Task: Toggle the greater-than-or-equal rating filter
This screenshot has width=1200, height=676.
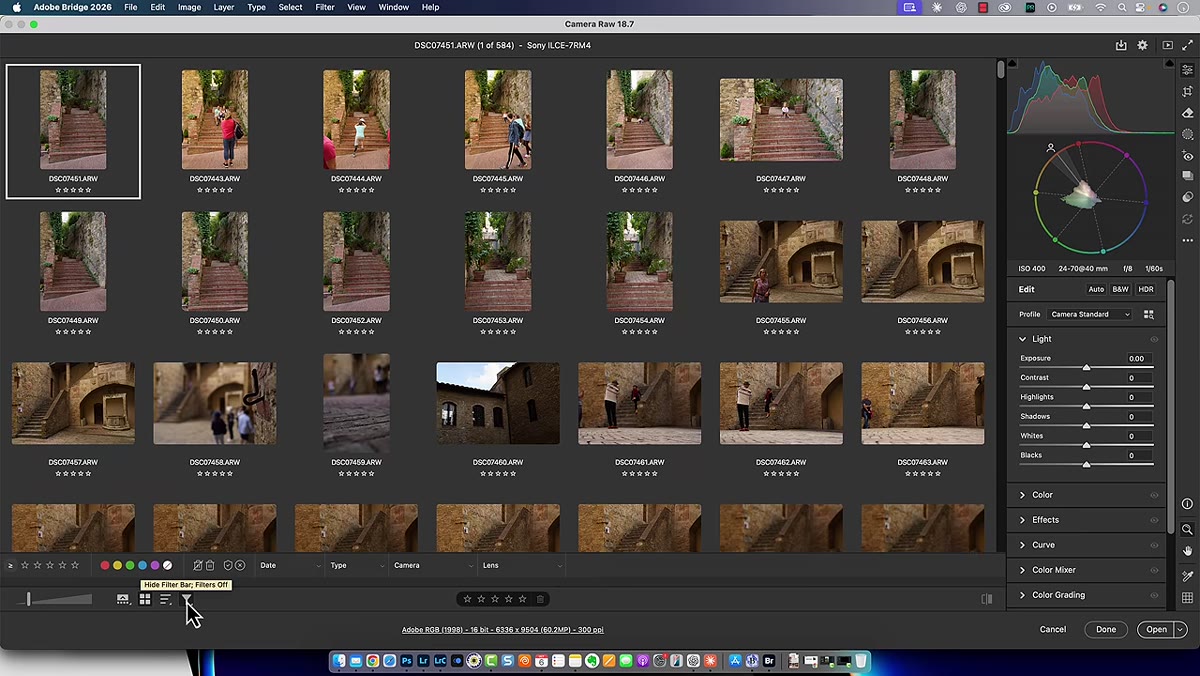Action: [x=11, y=565]
